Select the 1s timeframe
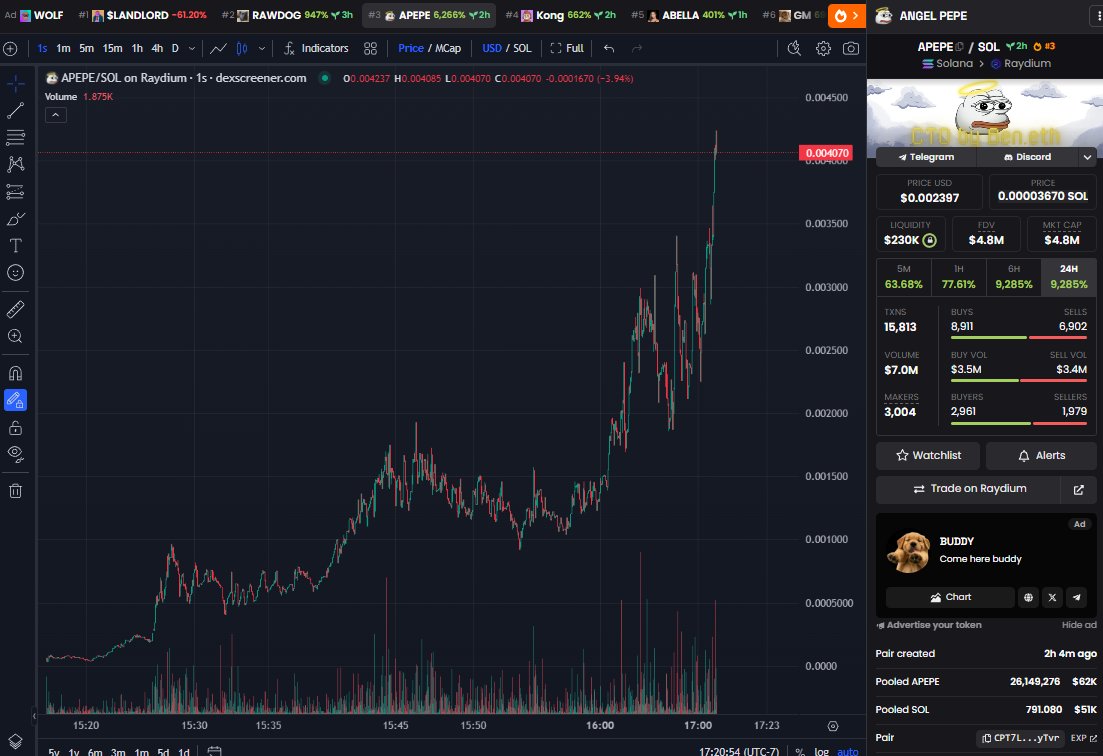 point(42,49)
